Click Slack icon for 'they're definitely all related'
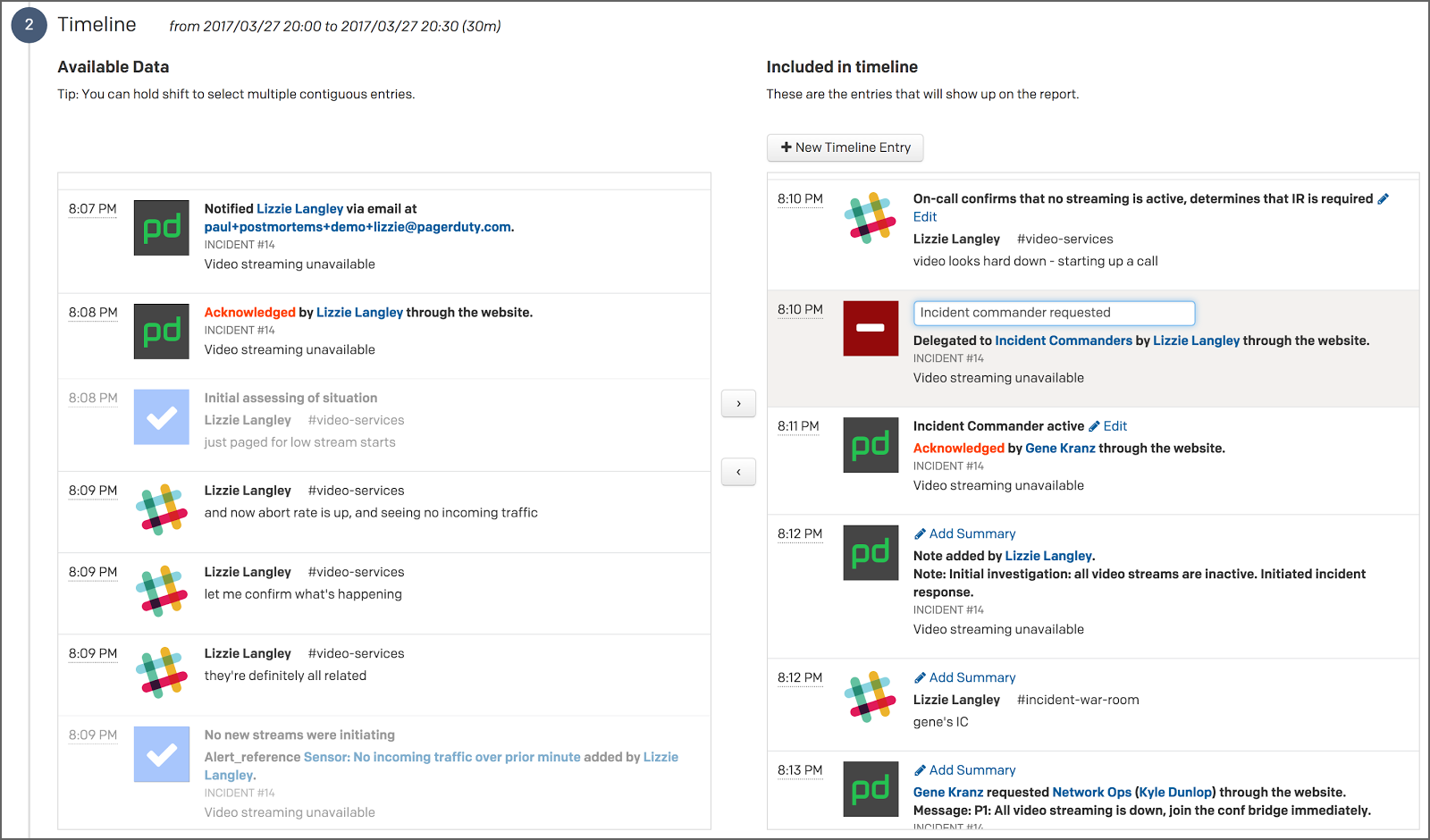1430x840 pixels. pyautogui.click(x=161, y=672)
